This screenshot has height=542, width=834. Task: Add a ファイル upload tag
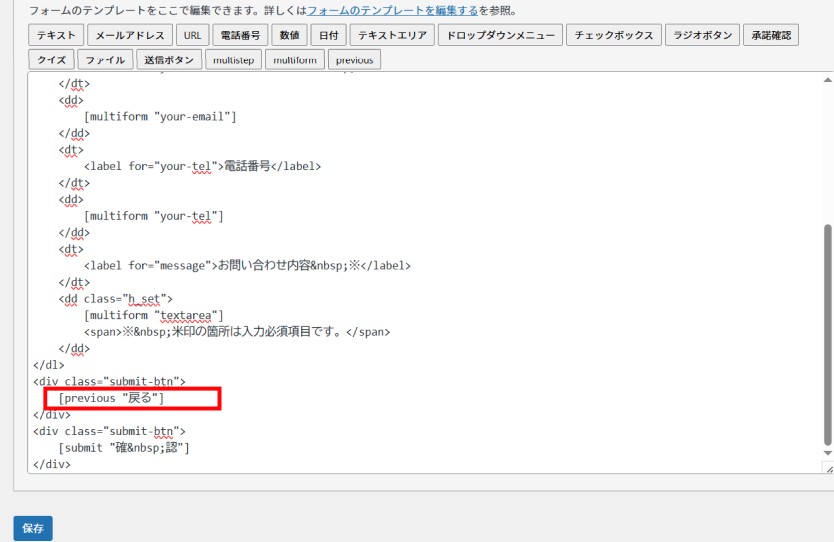point(106,60)
